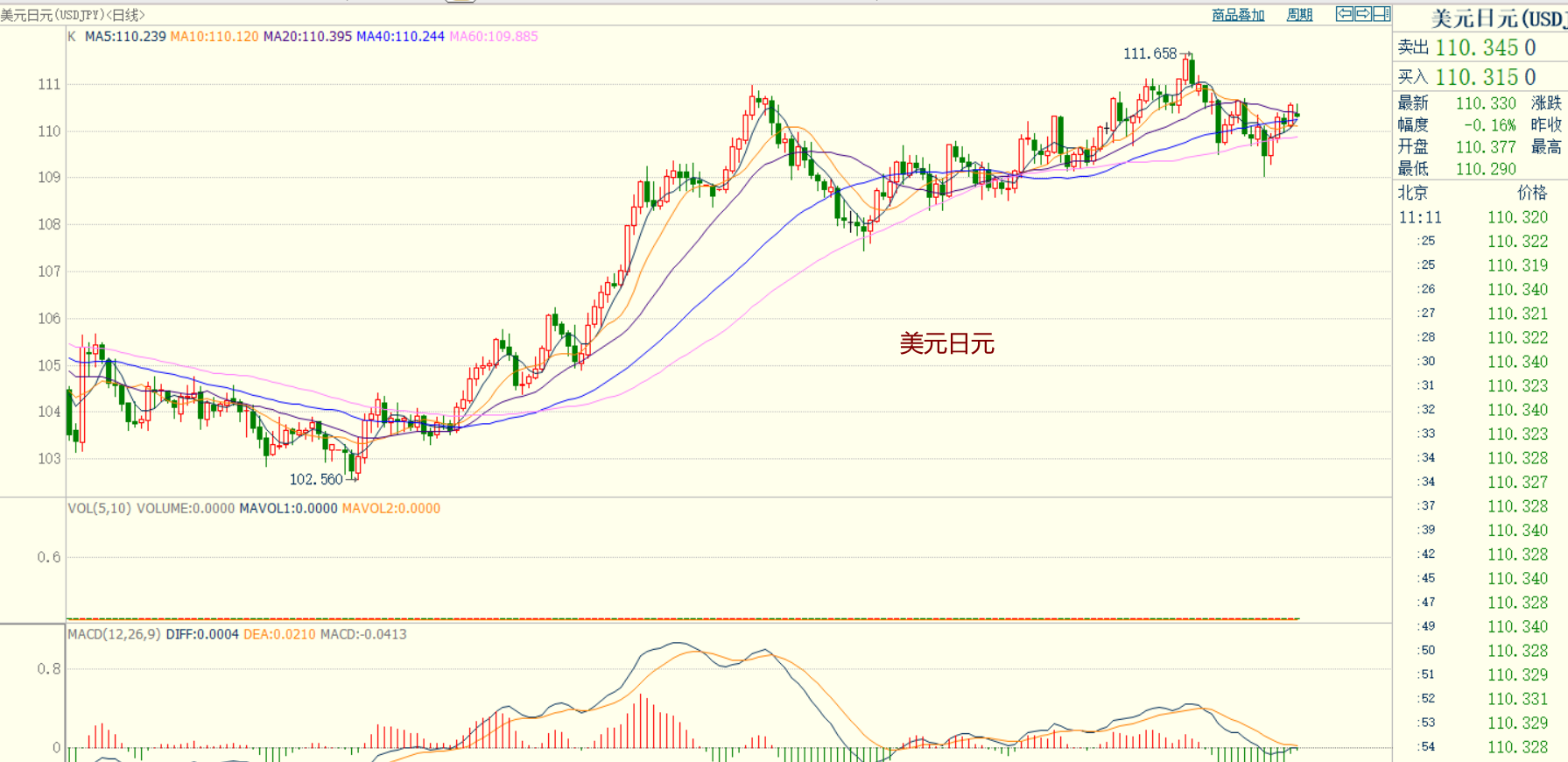Toggle the split-window layout icon
1568x762 pixels.
pyautogui.click(x=1382, y=13)
